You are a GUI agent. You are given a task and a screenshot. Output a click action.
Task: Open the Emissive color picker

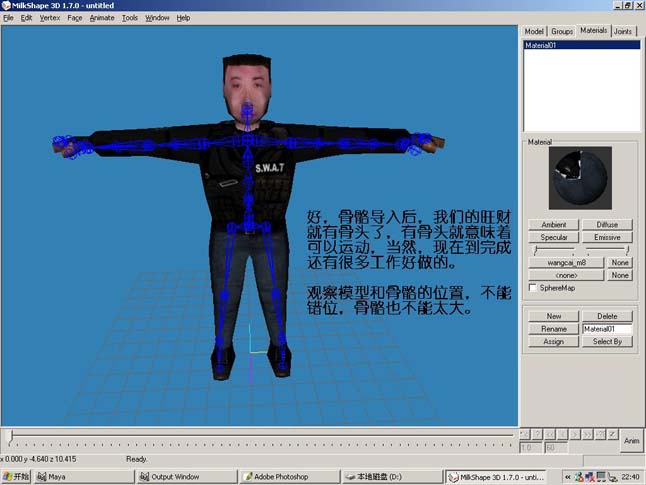pos(607,237)
